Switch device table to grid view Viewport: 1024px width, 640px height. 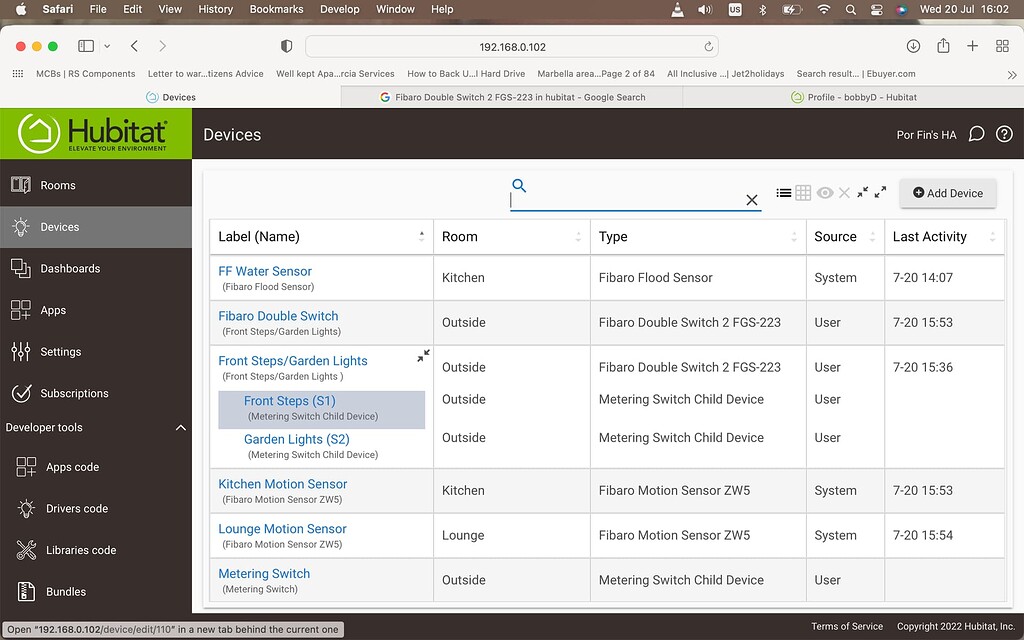tap(803, 193)
